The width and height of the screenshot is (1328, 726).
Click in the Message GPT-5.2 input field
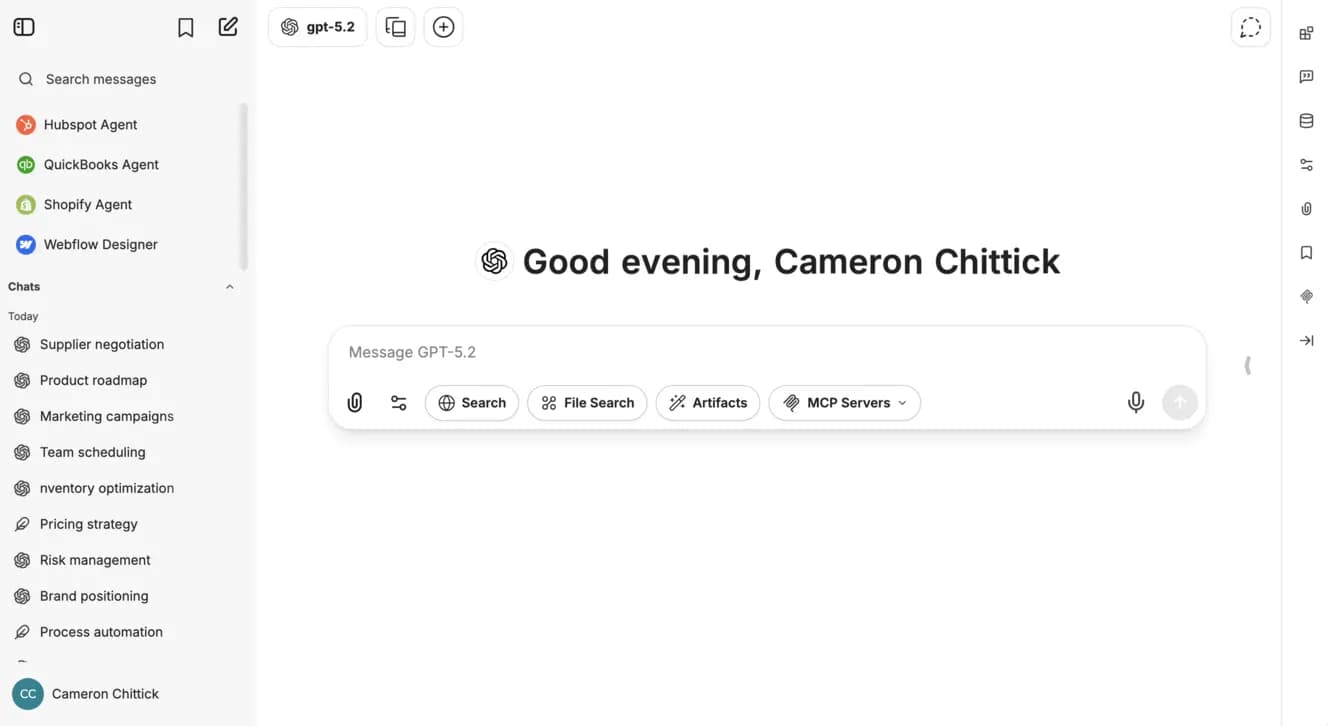[x=700, y=352]
